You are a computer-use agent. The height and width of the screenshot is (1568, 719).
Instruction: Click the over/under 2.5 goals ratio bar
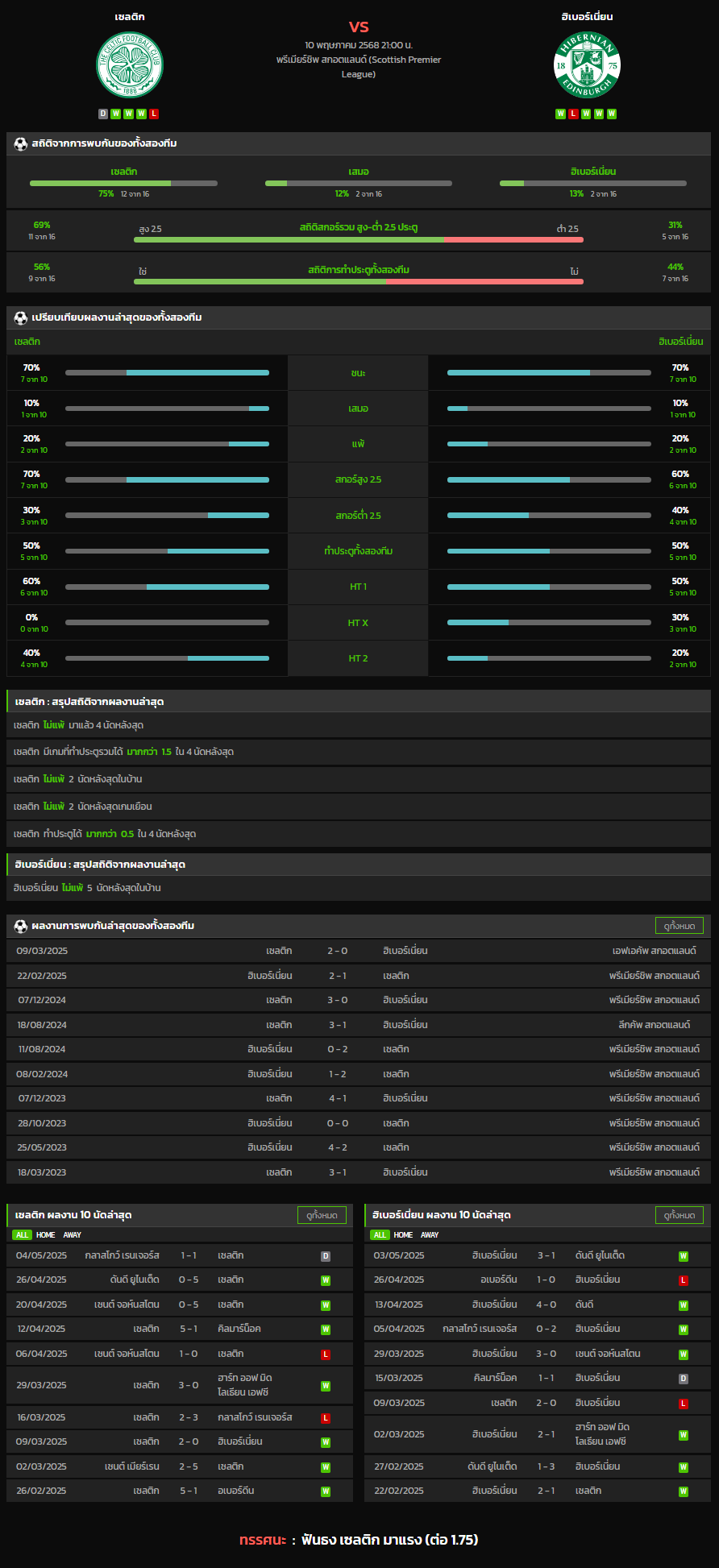pyautogui.click(x=359, y=239)
